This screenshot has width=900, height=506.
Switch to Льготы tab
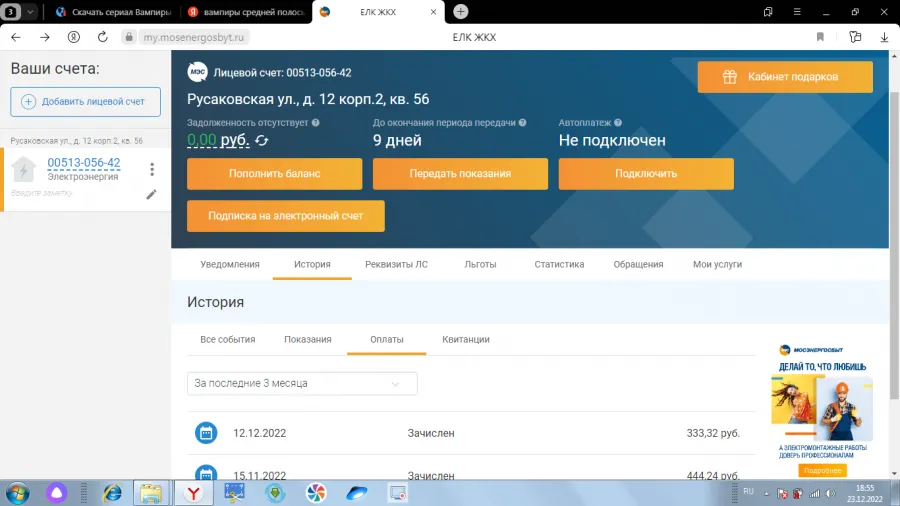(480, 264)
